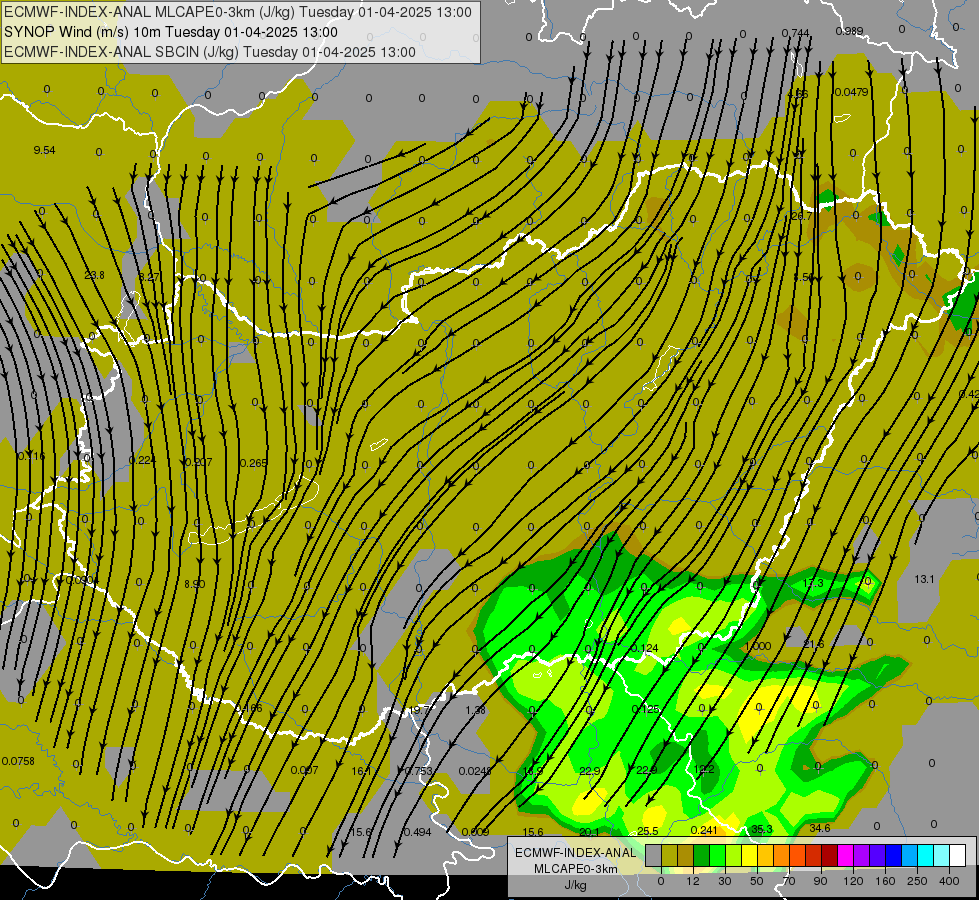Click the legend tick value 400

[x=949, y=881]
